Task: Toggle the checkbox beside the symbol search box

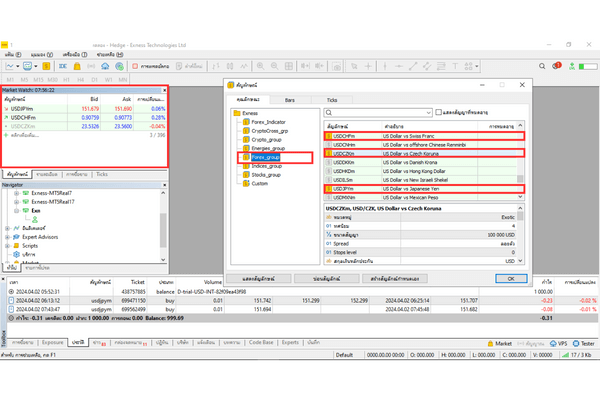Action: (438, 111)
